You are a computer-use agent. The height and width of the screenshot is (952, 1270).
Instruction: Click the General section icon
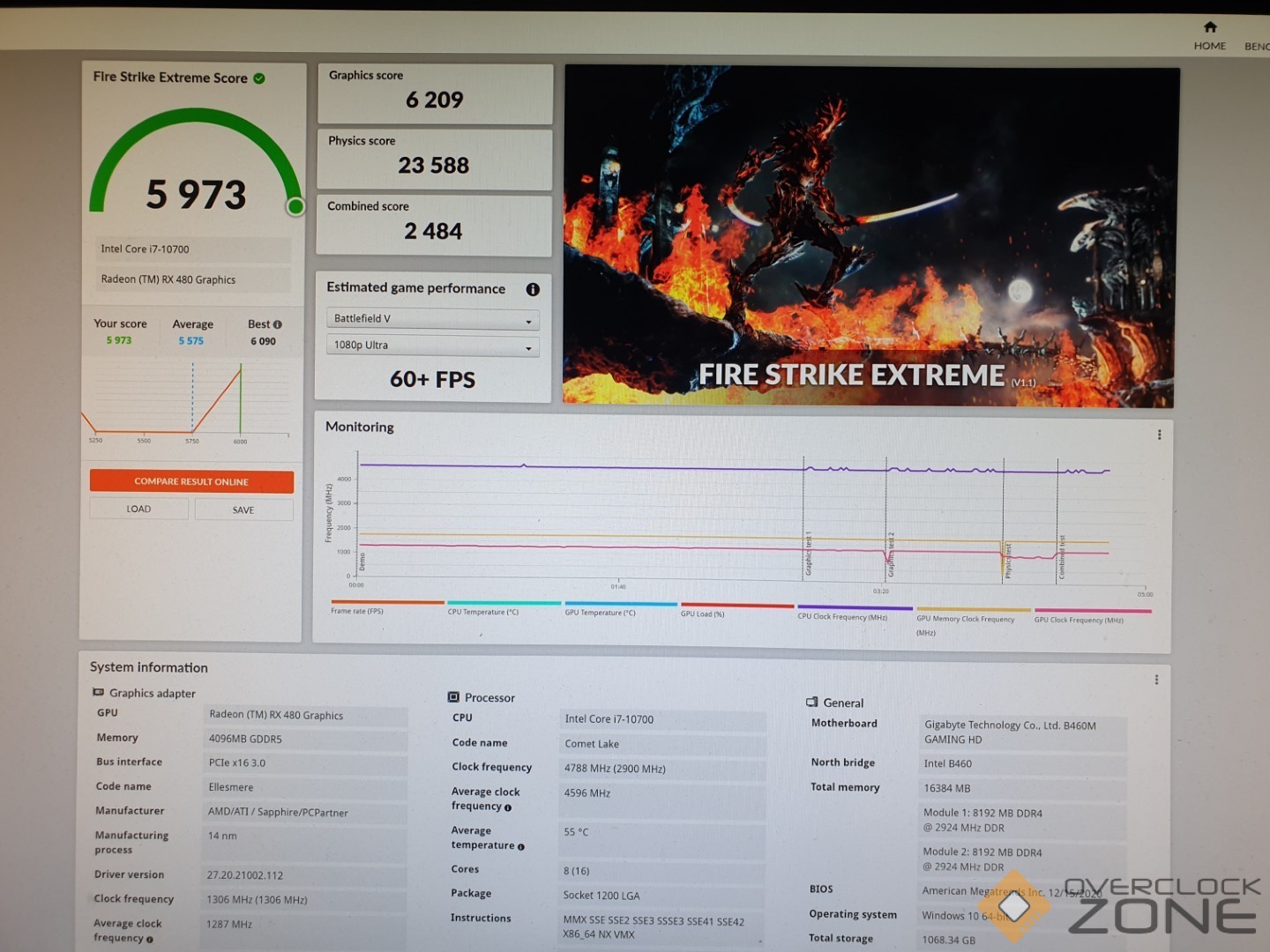click(811, 703)
